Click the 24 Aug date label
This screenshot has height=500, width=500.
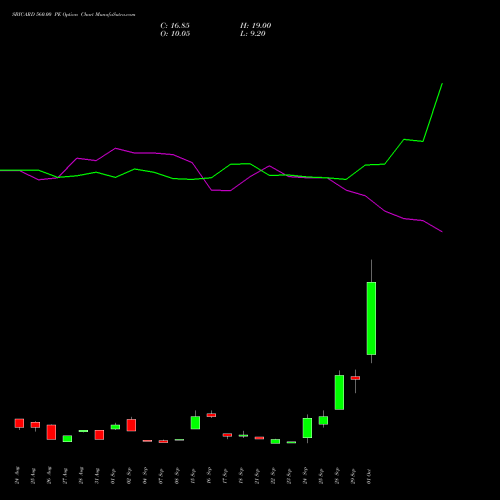pyautogui.click(x=18, y=475)
